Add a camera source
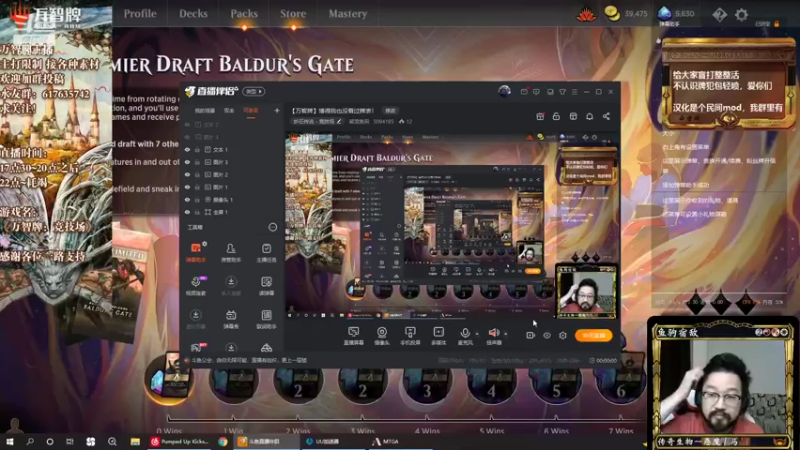The image size is (800, 450). 382,336
